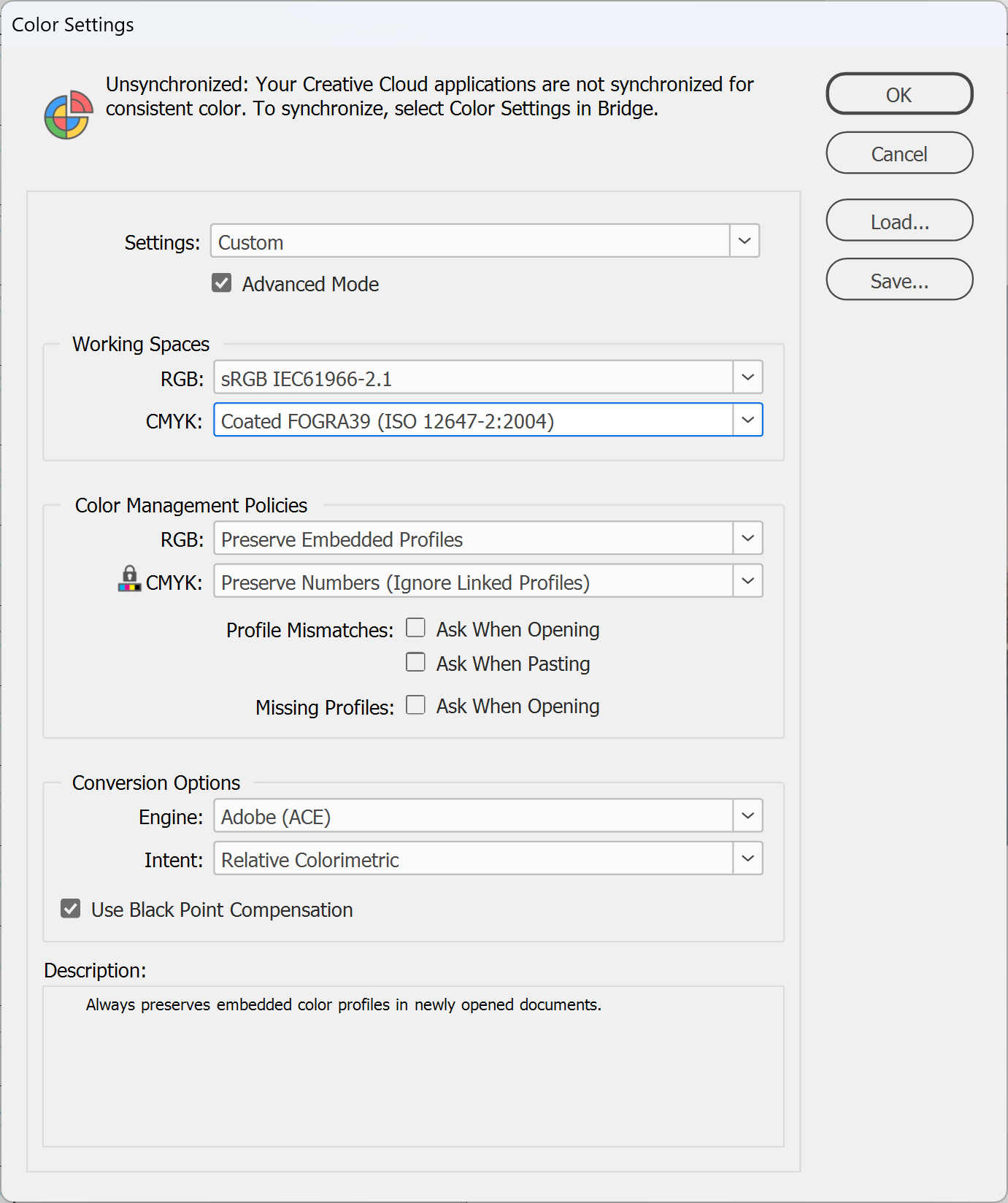
Task: Click the Color Settings title text
Action: tap(73, 25)
